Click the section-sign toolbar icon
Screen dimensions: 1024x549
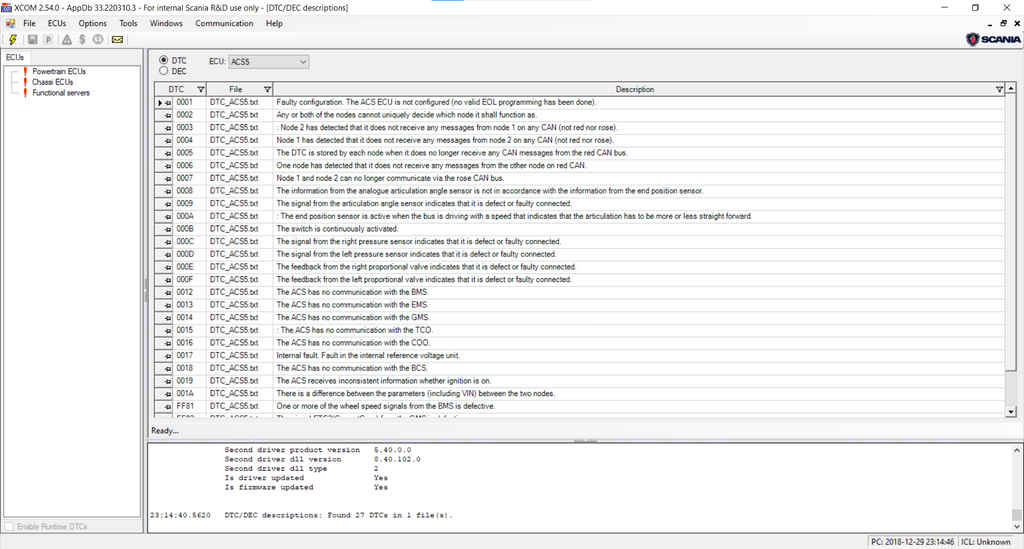click(x=82, y=40)
